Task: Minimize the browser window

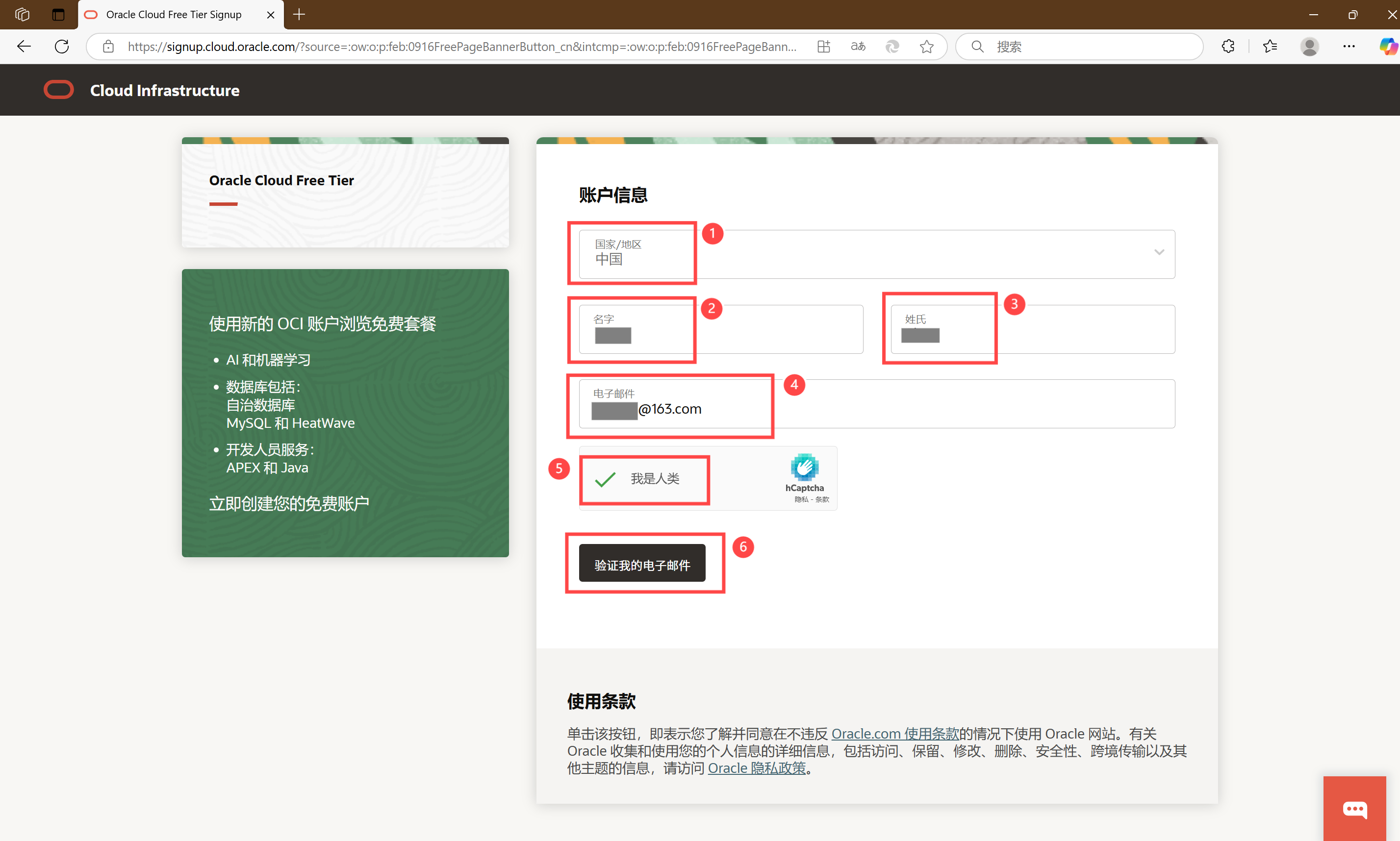Action: [x=1313, y=15]
